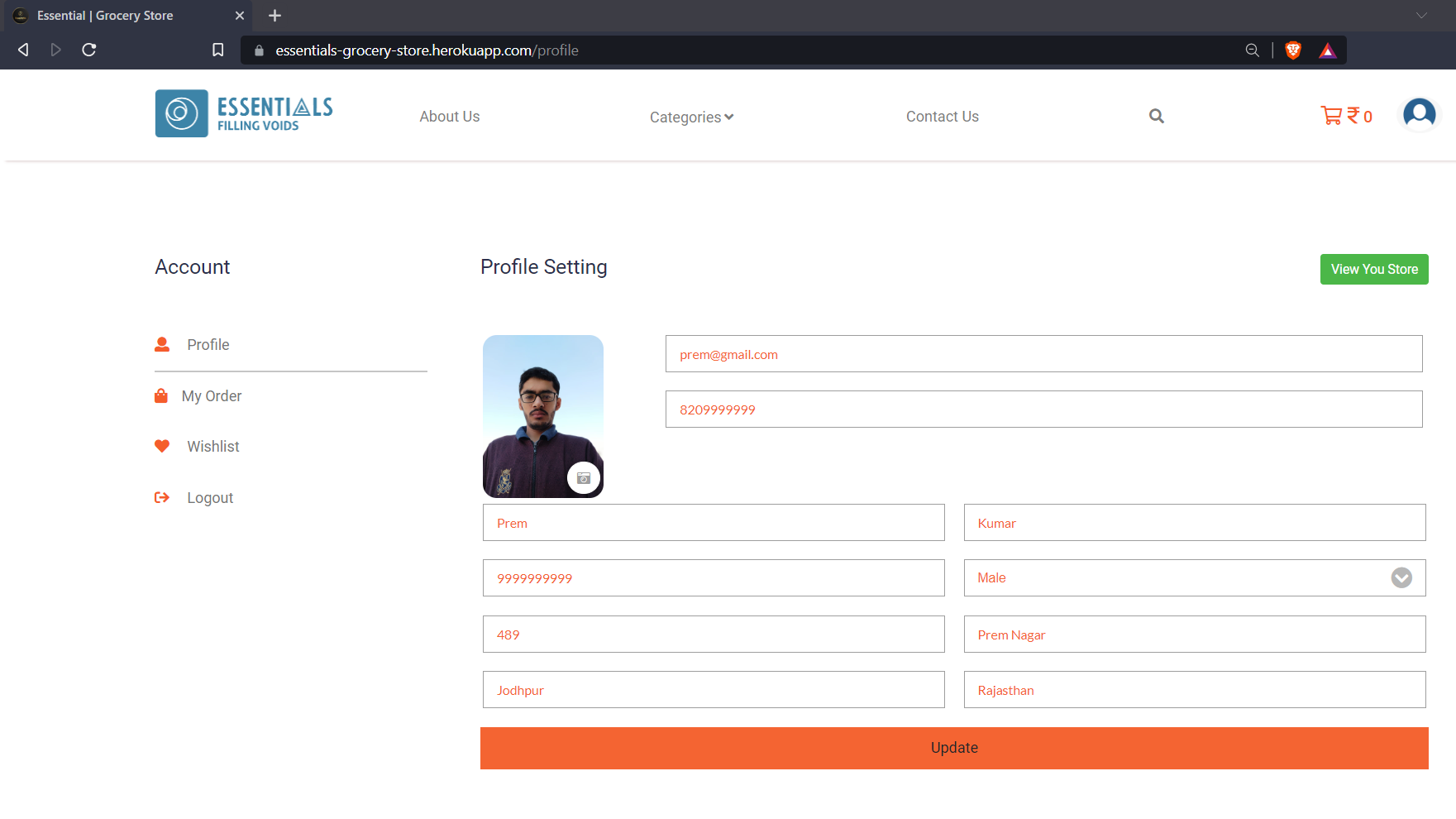Go to the Wishlist section
This screenshot has height=819, width=1456.
point(213,447)
